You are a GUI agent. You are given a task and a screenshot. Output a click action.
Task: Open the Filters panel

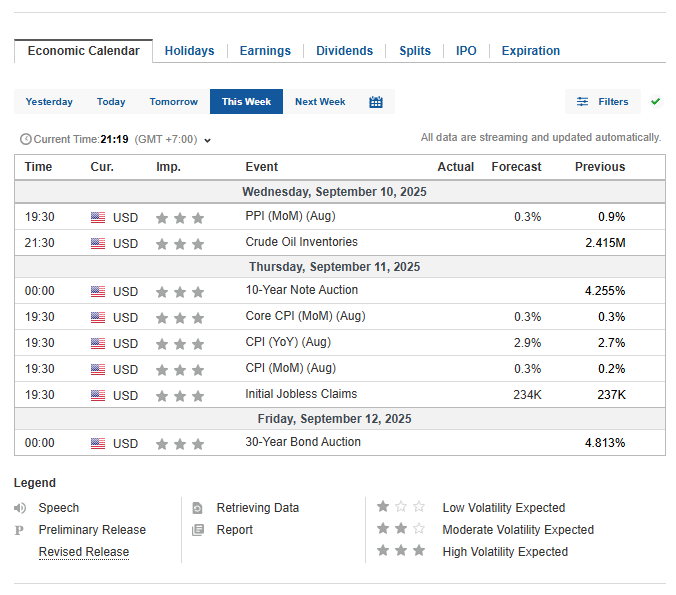(602, 102)
